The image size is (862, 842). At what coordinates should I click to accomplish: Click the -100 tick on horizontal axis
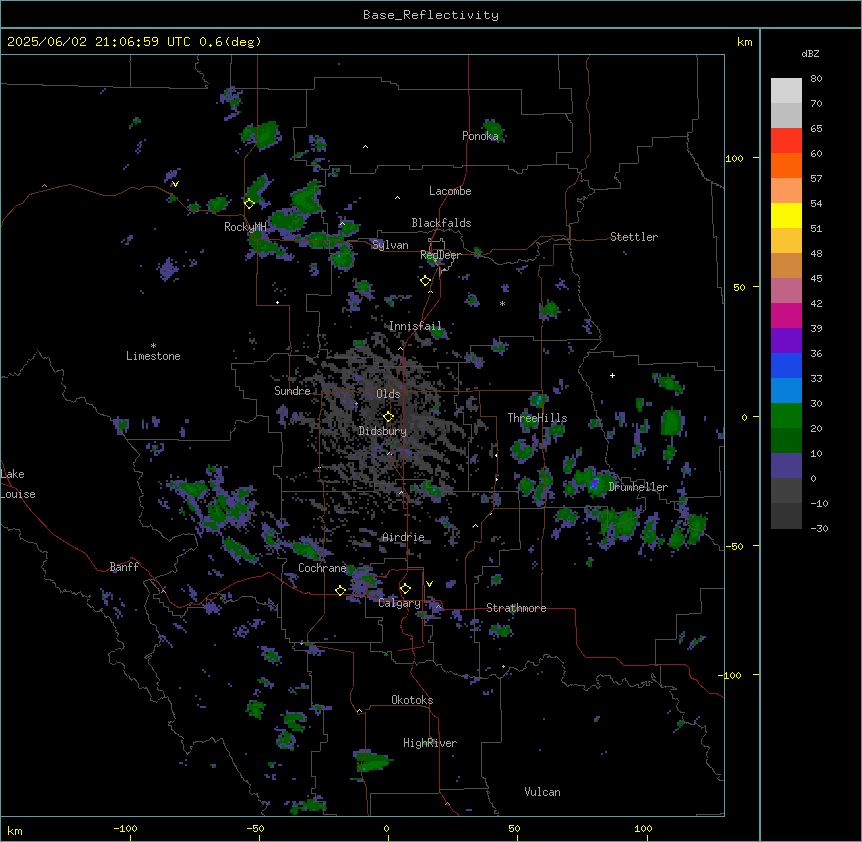tap(125, 828)
